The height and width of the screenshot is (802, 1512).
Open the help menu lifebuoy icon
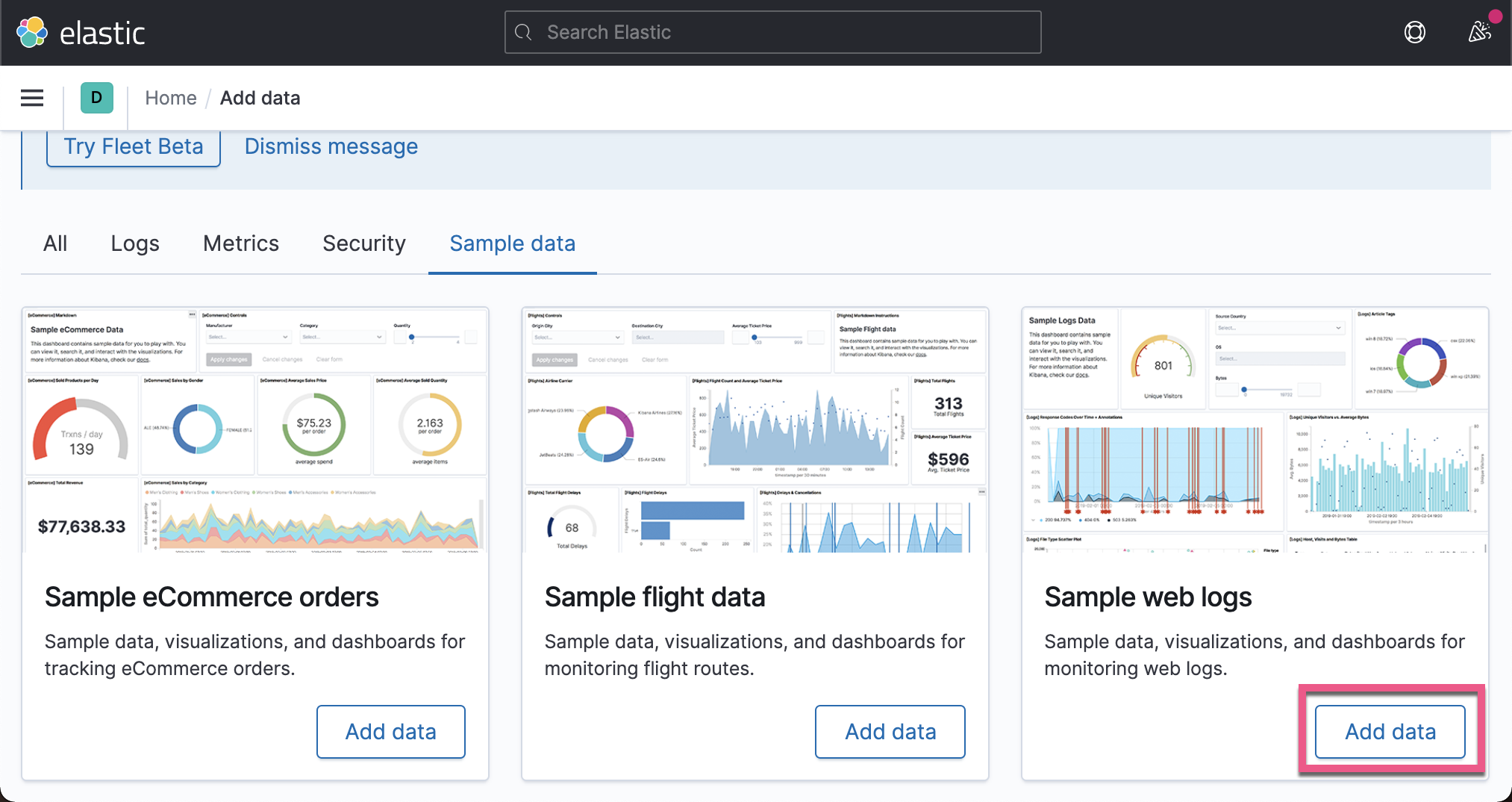click(1414, 32)
